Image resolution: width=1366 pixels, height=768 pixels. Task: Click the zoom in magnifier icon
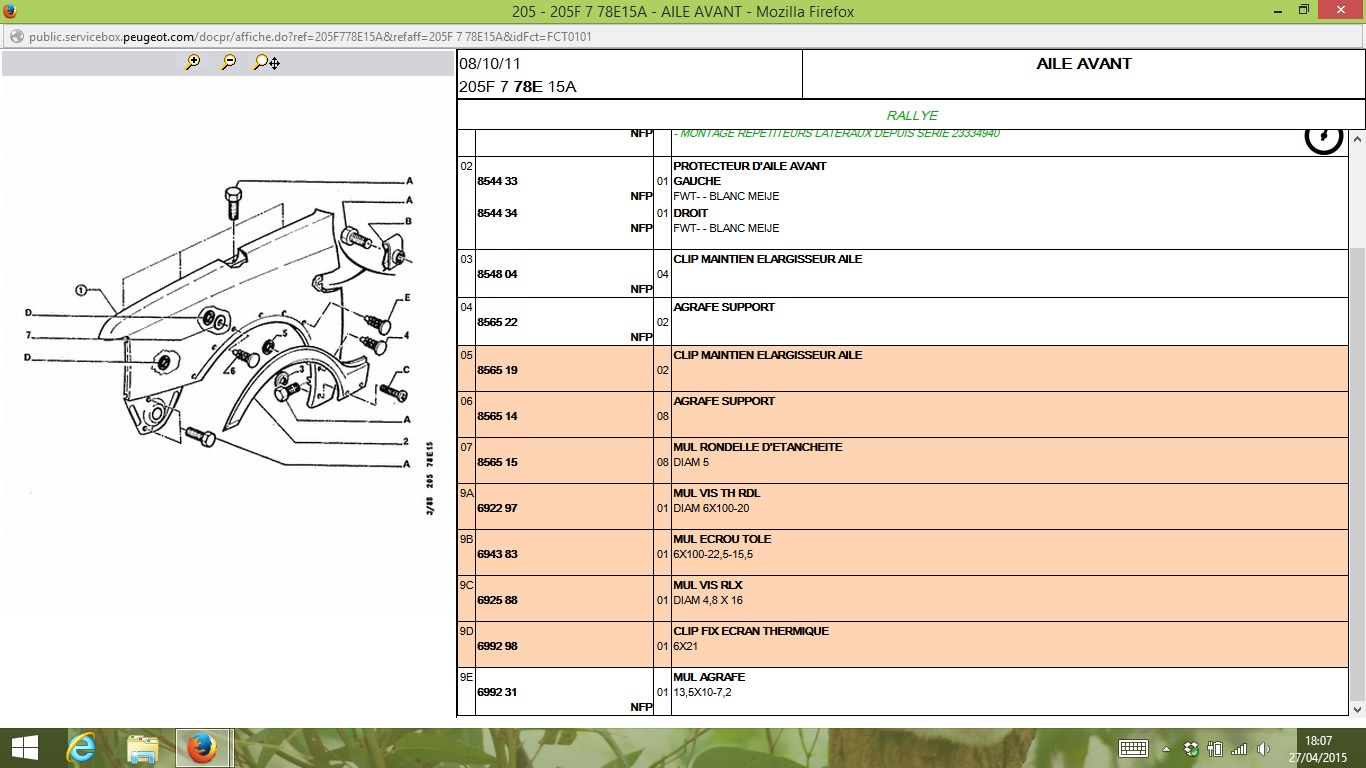tap(193, 63)
